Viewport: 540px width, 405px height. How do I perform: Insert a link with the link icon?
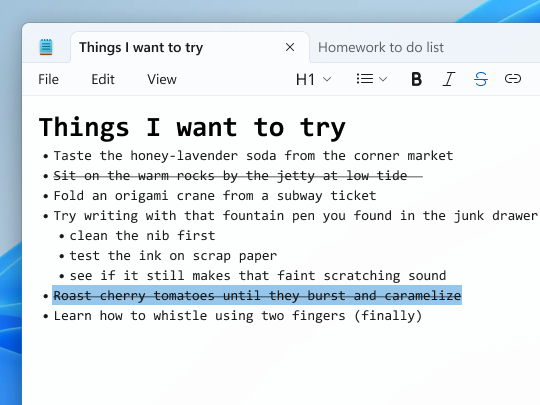tap(513, 79)
